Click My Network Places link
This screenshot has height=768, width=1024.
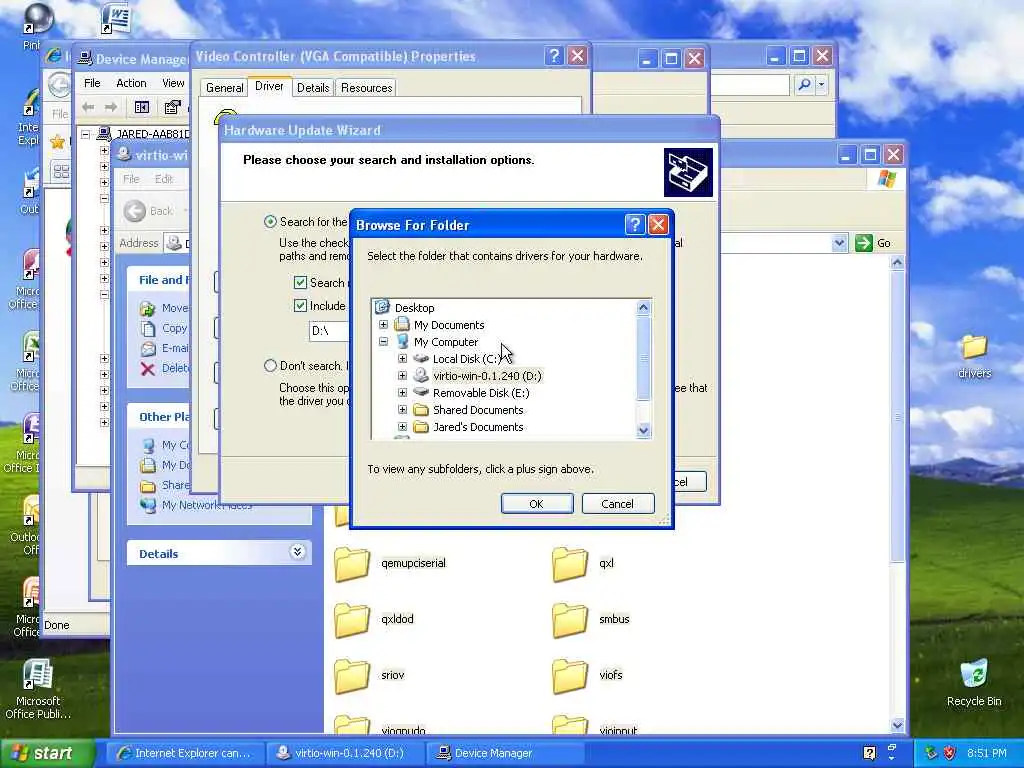point(206,505)
